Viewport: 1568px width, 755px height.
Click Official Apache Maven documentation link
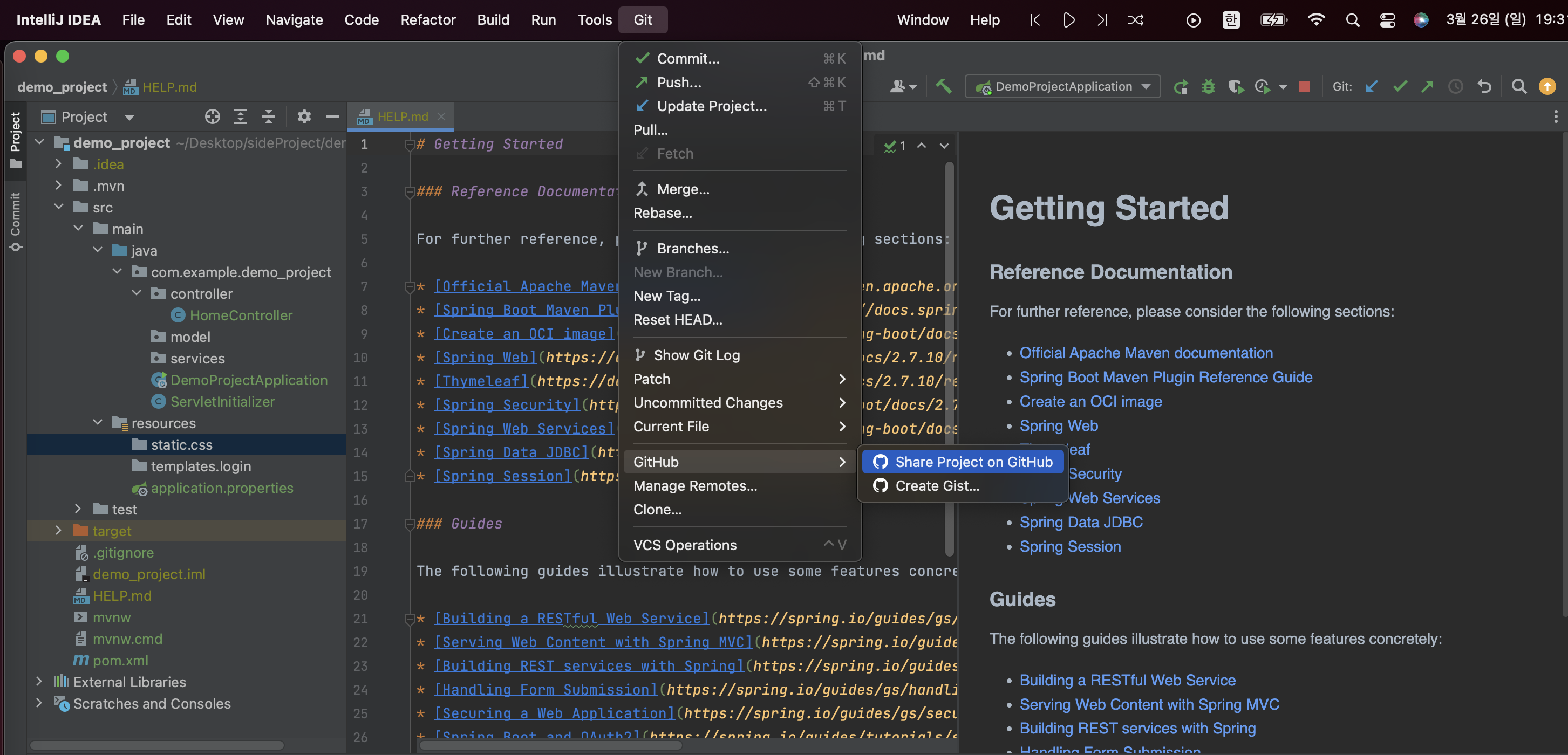tap(1146, 353)
